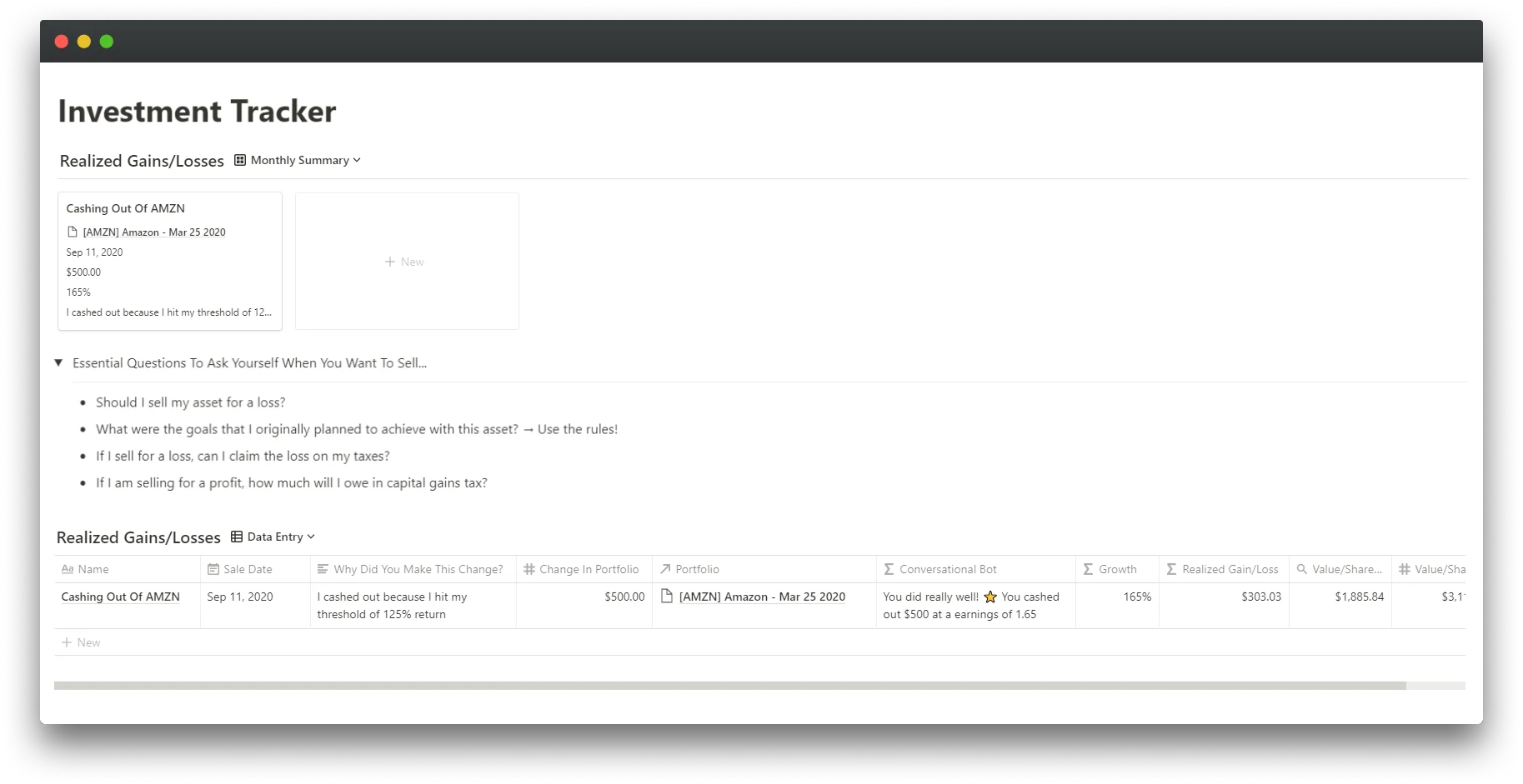Image resolution: width=1523 pixels, height=784 pixels.
Task: Click the number hash icon for Change In Portfolio
Action: click(529, 569)
